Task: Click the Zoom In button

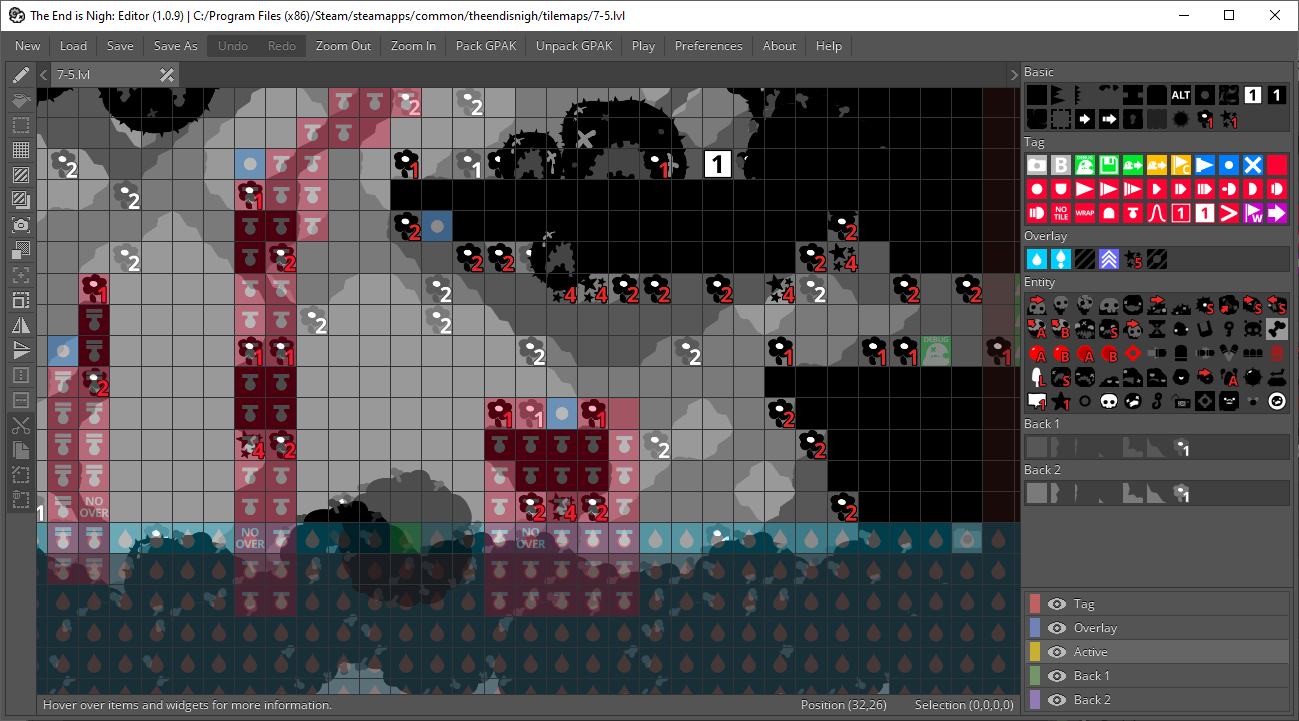Action: pyautogui.click(x=413, y=46)
